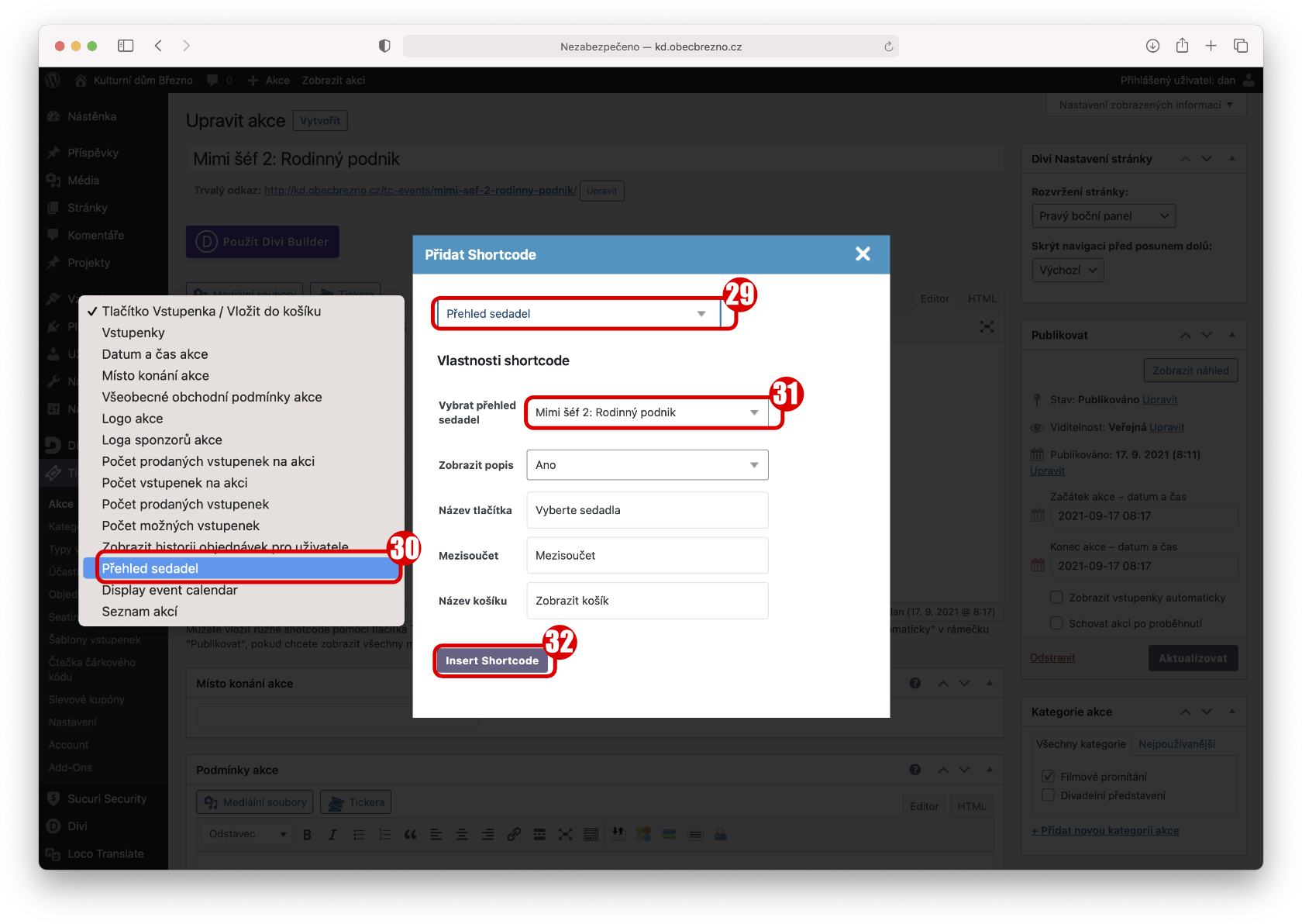Open Safari downloads icon

pyautogui.click(x=1152, y=46)
